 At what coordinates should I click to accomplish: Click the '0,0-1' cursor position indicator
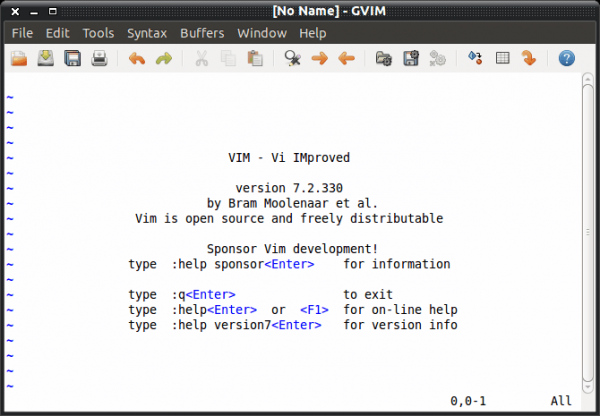[468, 401]
